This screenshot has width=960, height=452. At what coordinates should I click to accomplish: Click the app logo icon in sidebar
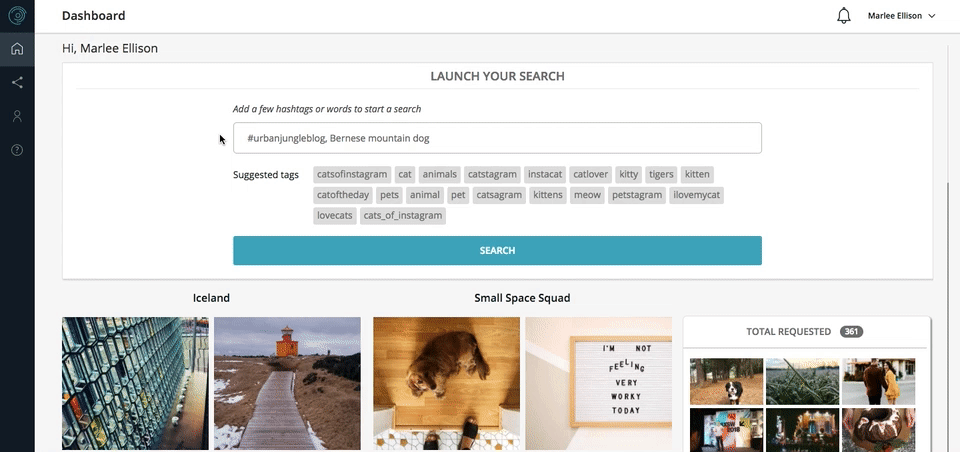17,15
